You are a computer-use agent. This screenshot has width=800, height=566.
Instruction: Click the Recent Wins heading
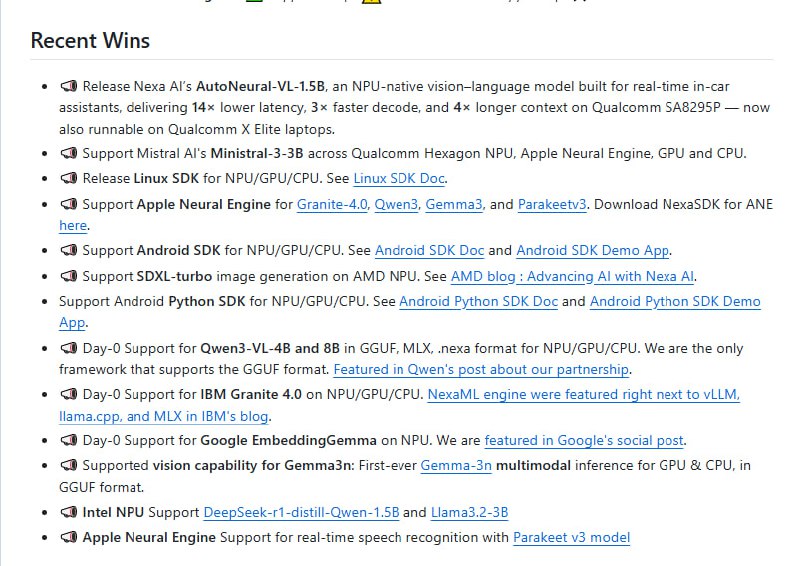(90, 41)
